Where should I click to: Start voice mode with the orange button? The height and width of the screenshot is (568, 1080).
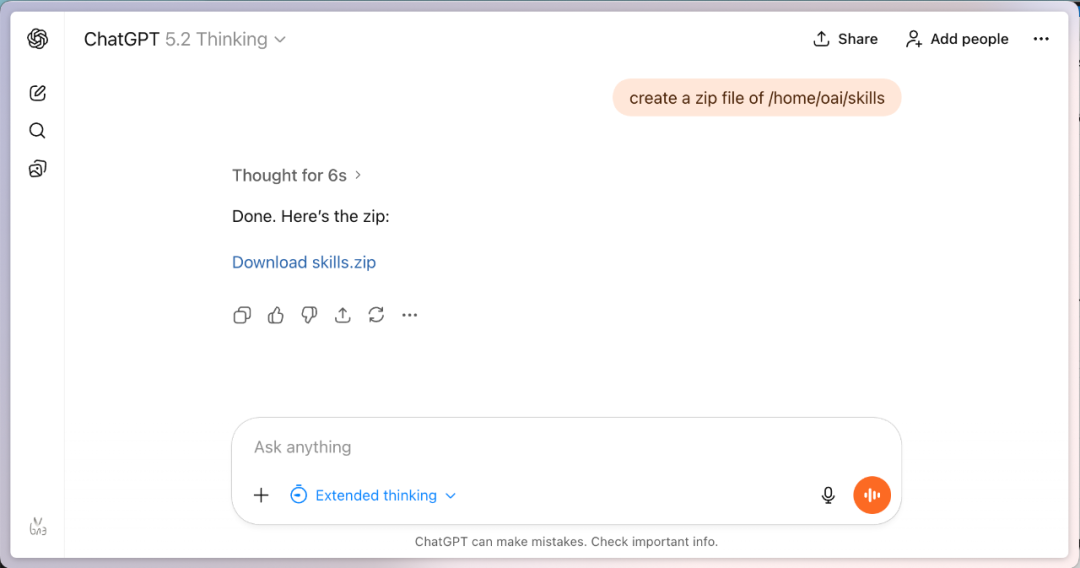tap(872, 495)
